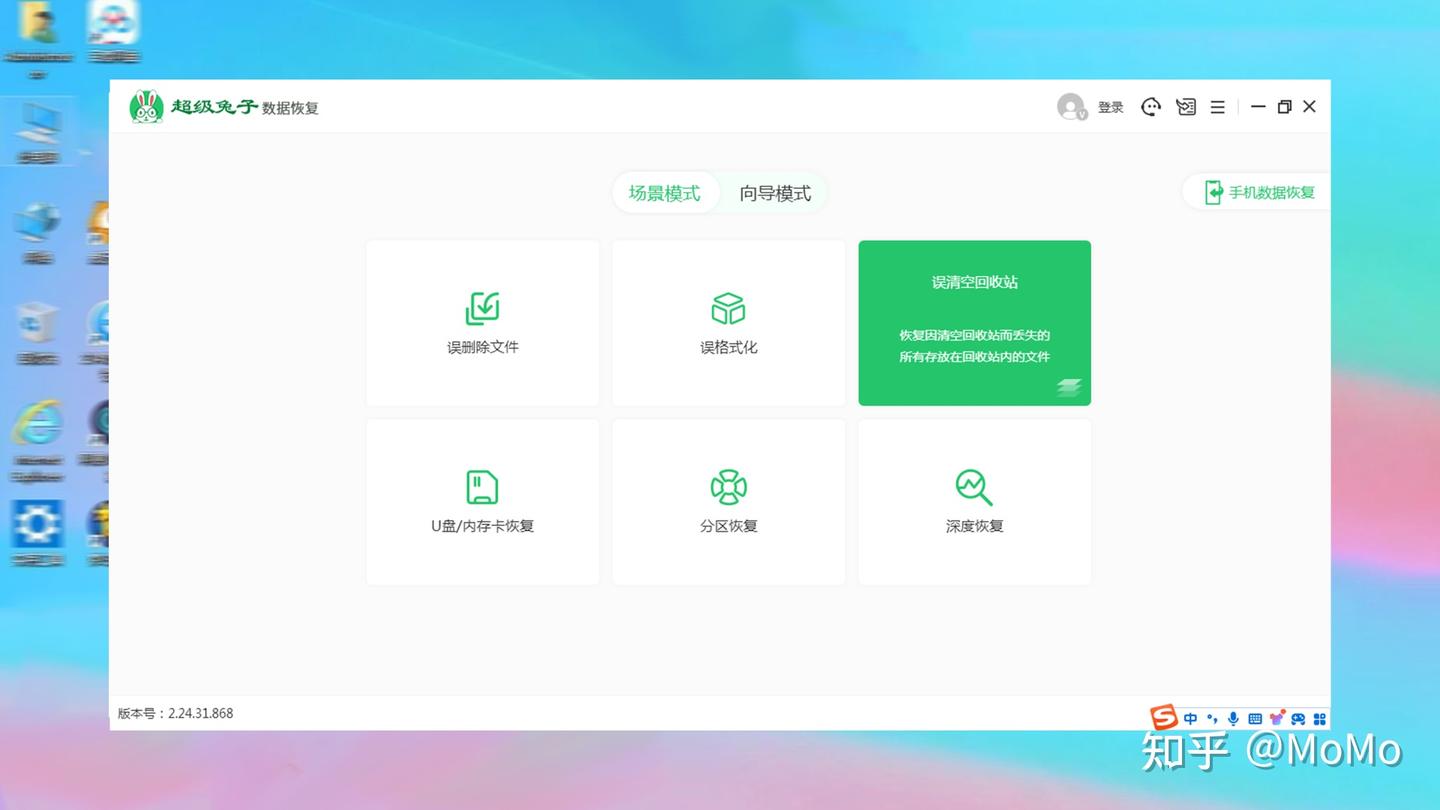
Task: Click the Sogou input method logo
Action: click(x=1163, y=717)
